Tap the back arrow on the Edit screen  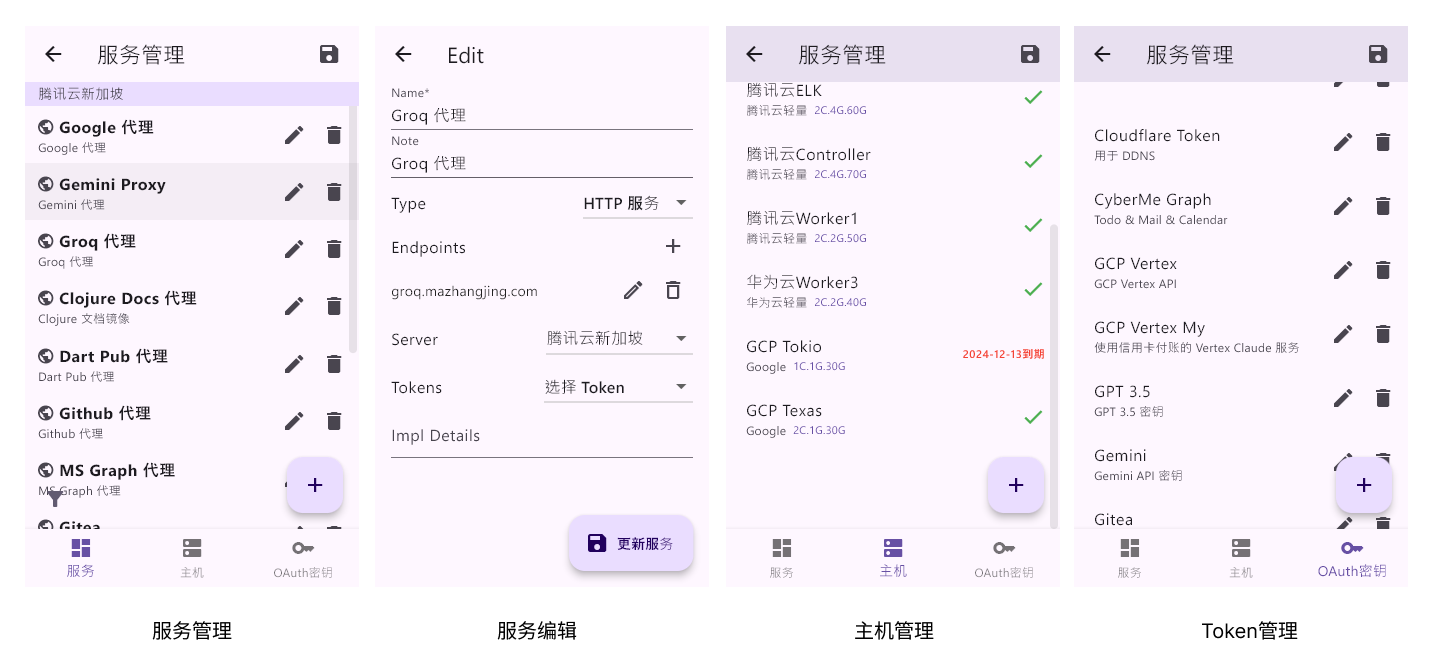pos(403,55)
